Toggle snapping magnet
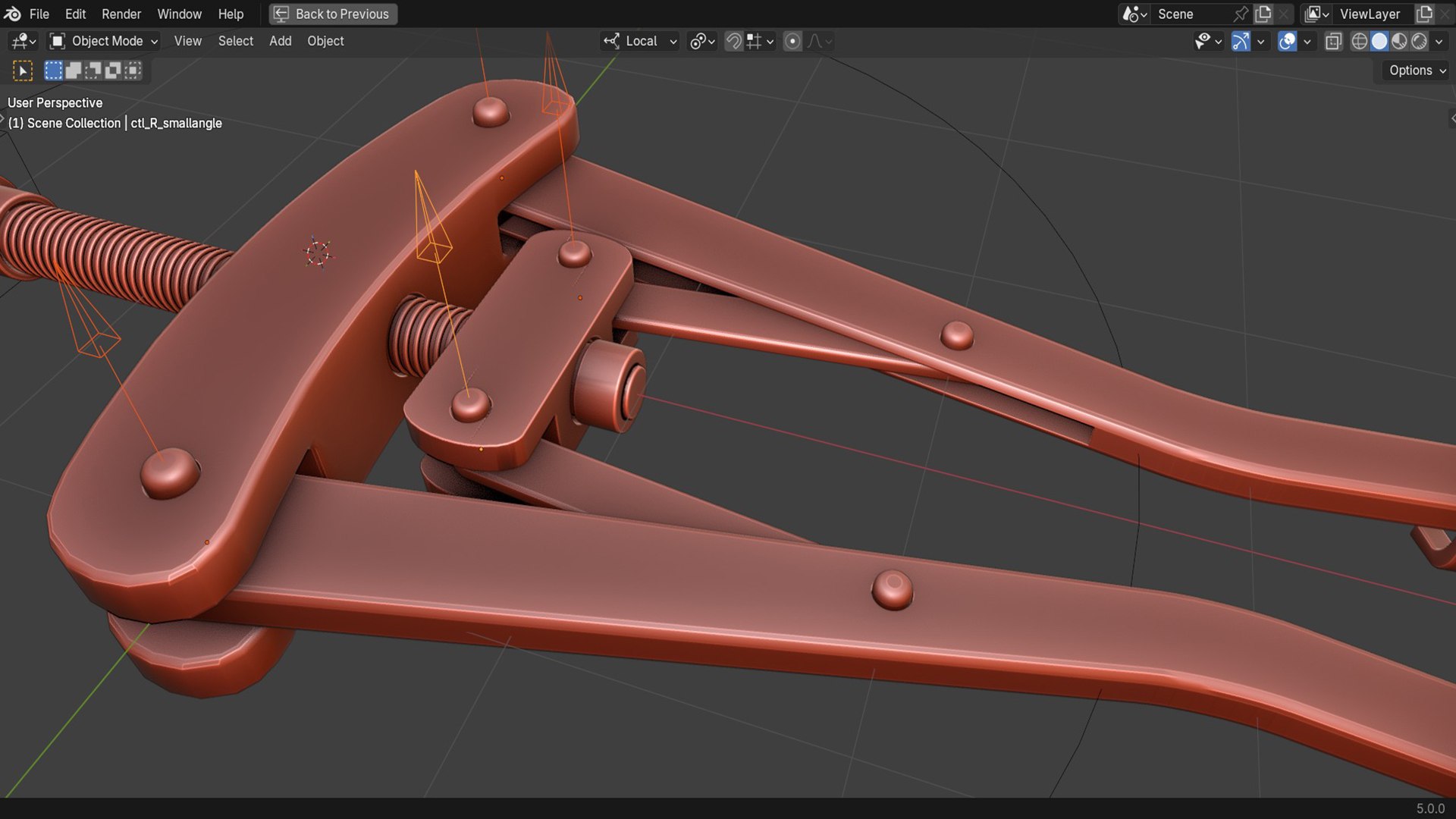 pyautogui.click(x=733, y=41)
